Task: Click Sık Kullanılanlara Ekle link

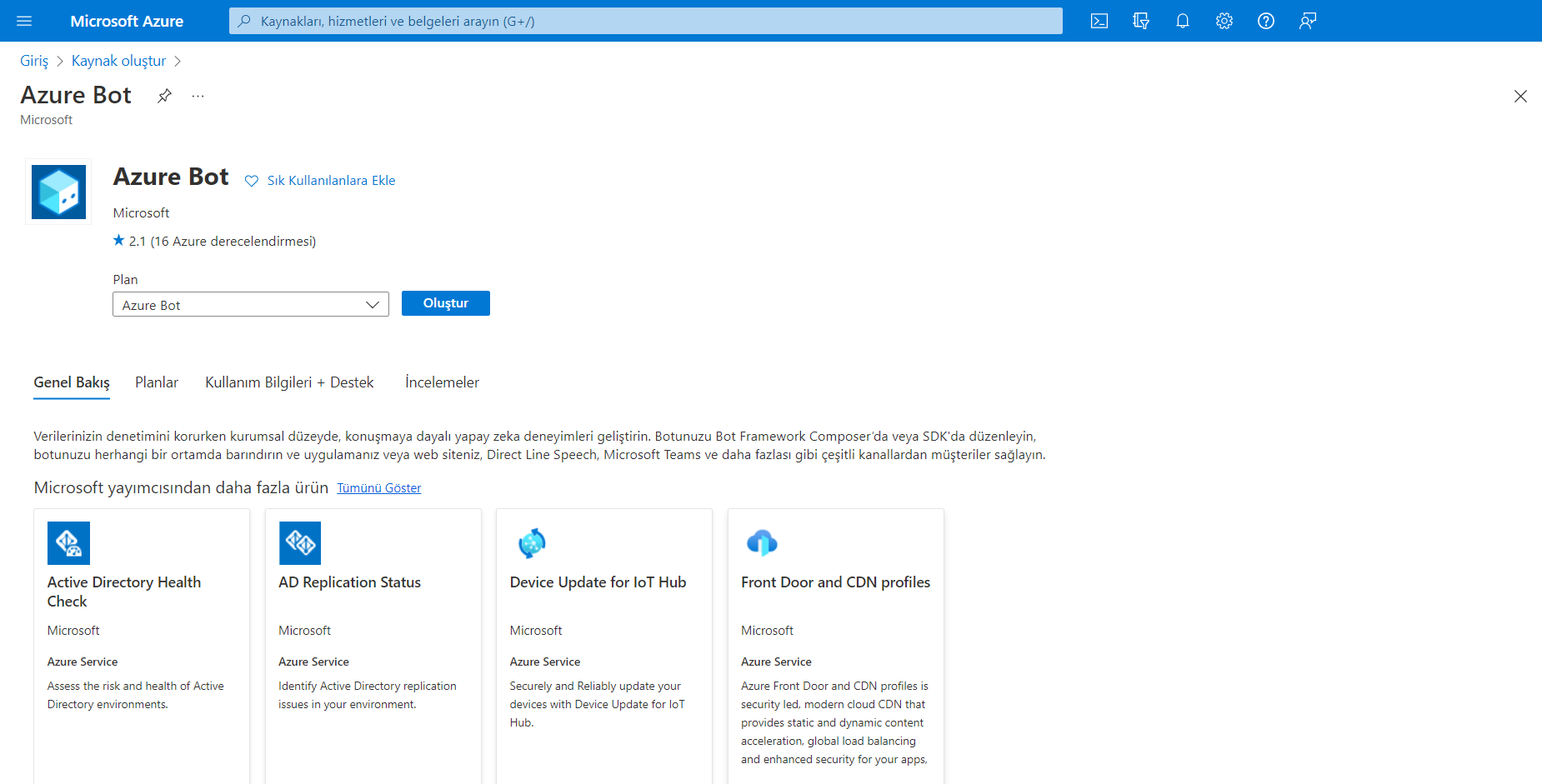Action: click(x=331, y=181)
